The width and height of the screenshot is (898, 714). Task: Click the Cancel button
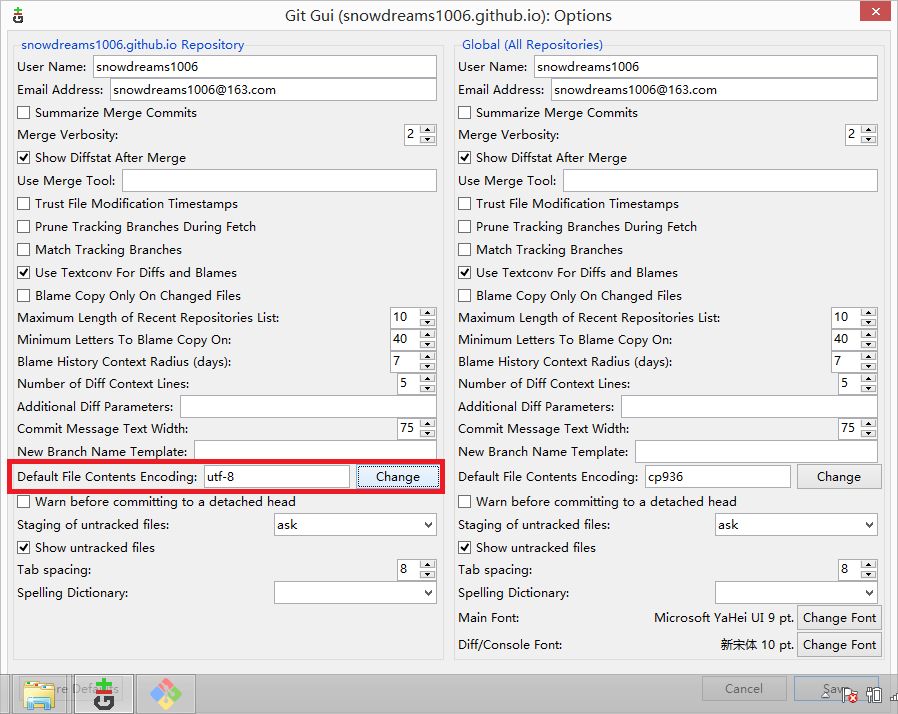743,689
